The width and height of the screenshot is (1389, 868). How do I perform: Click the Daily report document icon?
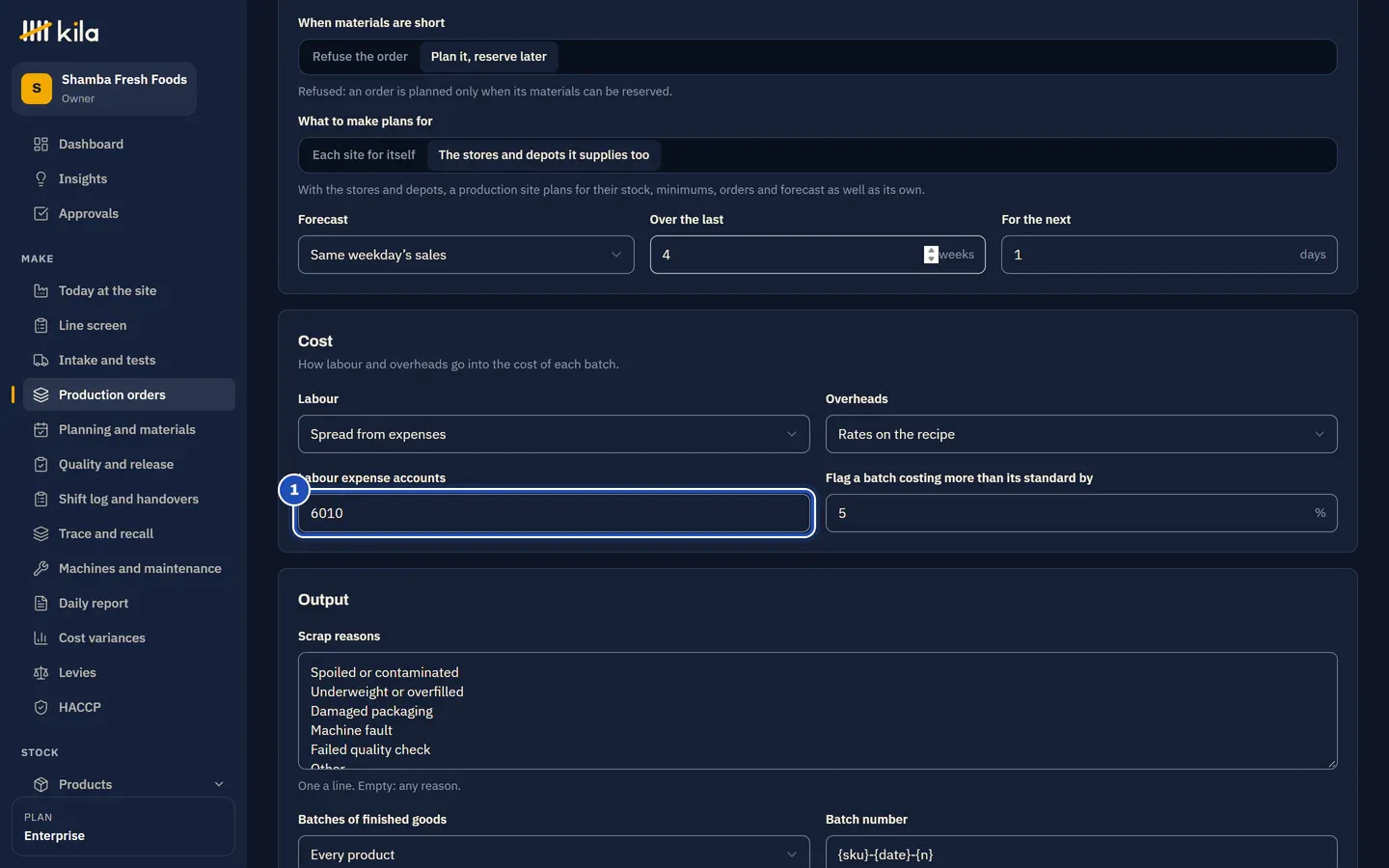41,603
